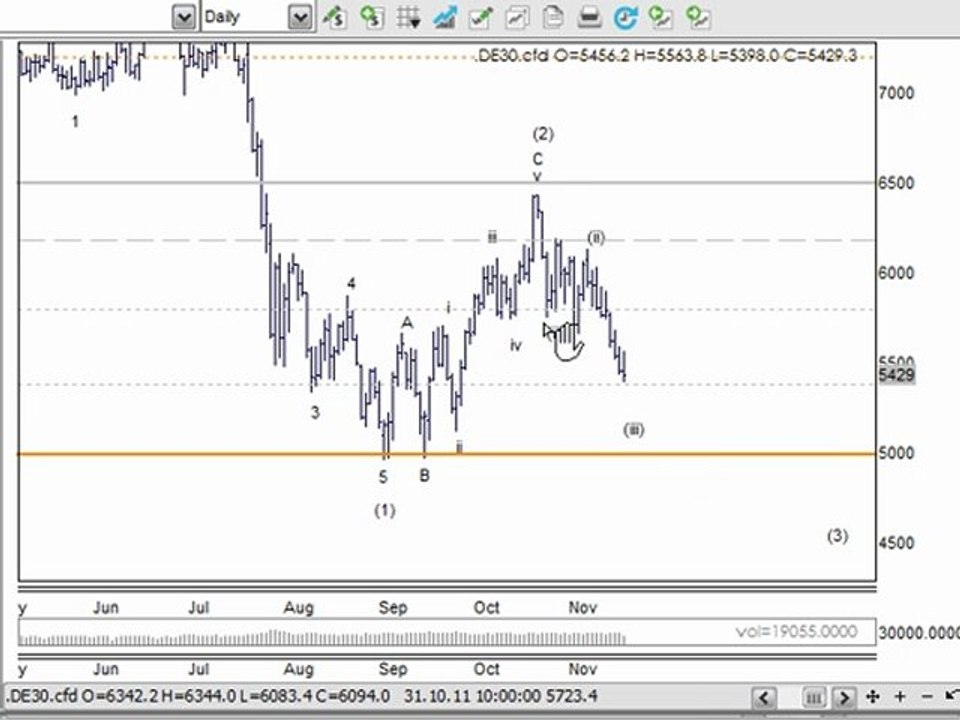Image resolution: width=960 pixels, height=720 pixels.
Task: Click the dashed gray horizontal line near 6200
Action: [446, 240]
